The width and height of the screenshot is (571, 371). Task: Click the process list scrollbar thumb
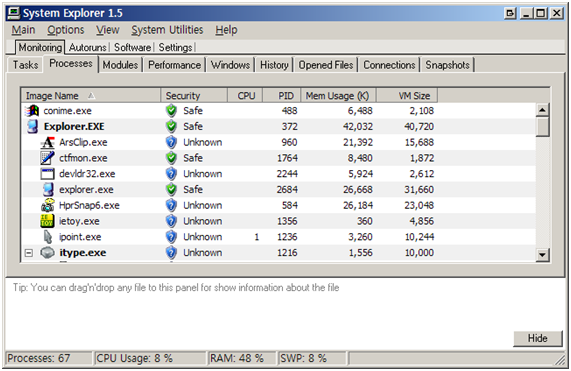tap(542, 126)
